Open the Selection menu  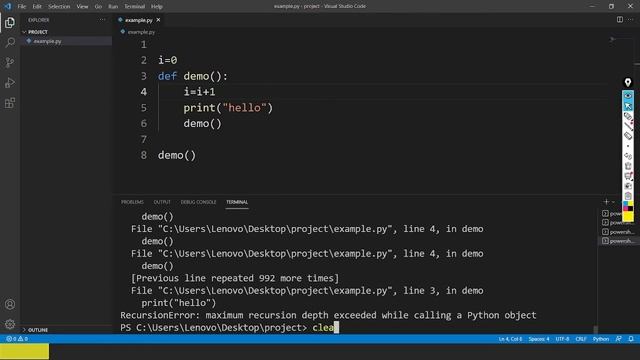coord(59,7)
